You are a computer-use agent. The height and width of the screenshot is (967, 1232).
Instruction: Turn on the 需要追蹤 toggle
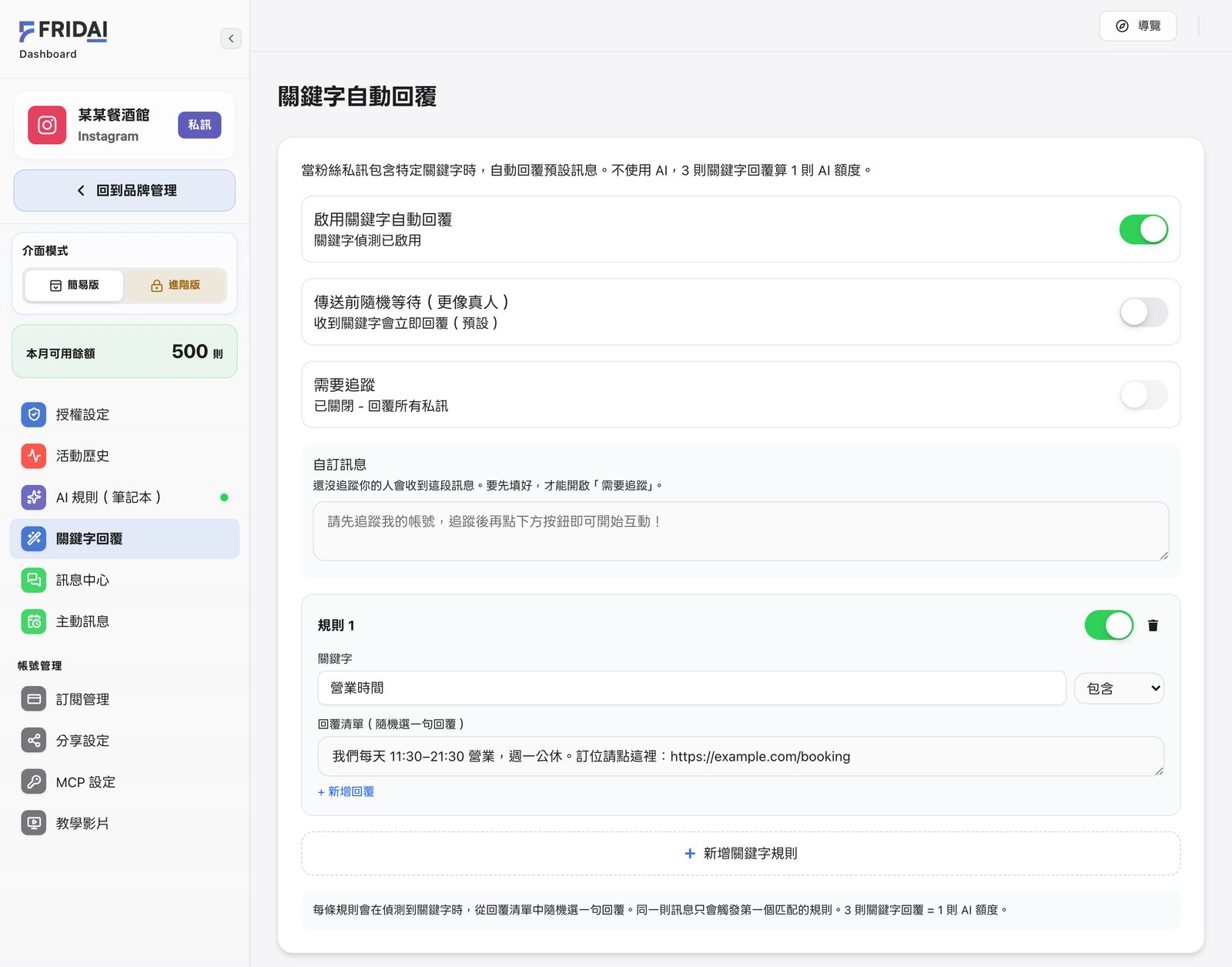click(x=1143, y=395)
